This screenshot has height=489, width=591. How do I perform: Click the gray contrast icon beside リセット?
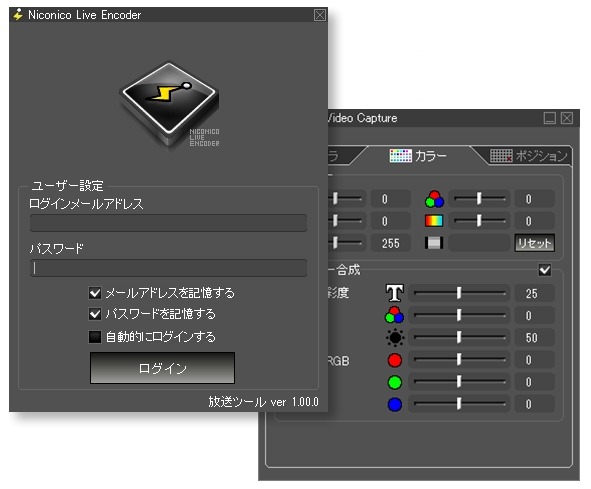point(434,243)
